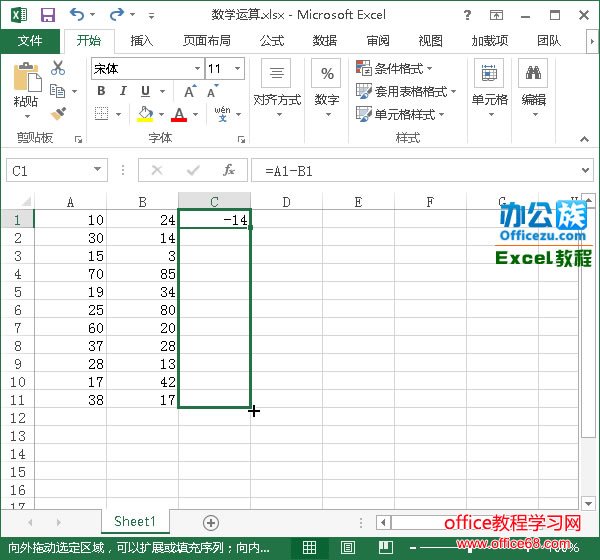Select the Sheet1 tab

135,521
